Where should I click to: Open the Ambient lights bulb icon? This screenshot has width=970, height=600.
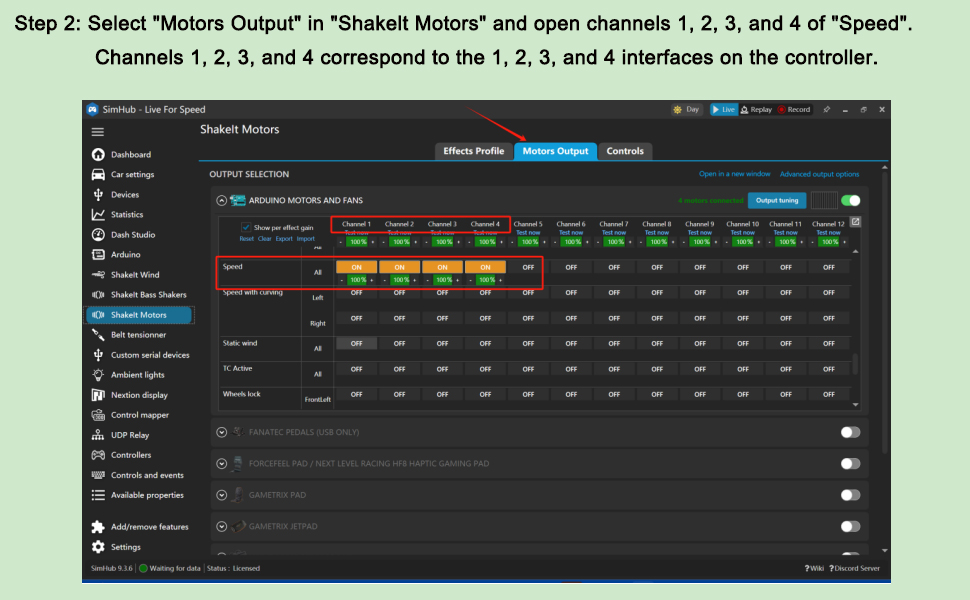(x=98, y=375)
